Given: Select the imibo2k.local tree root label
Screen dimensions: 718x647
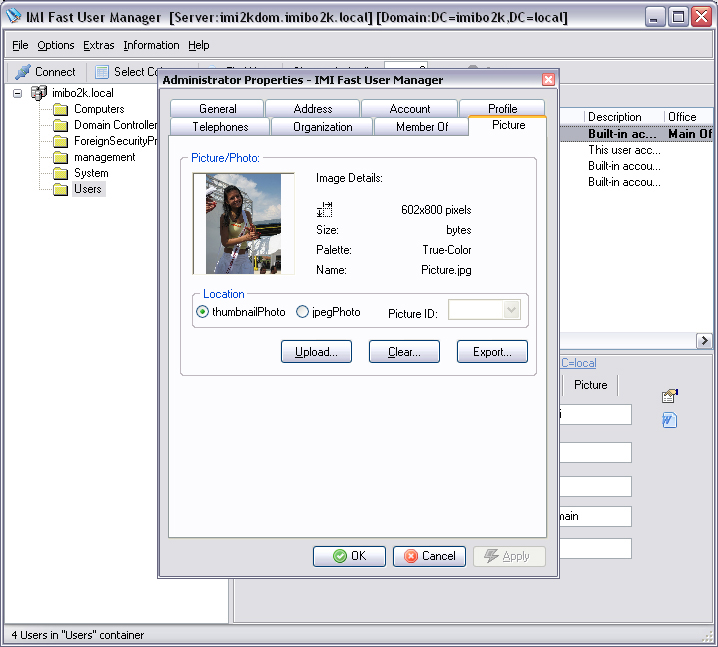Looking at the screenshot, I should (x=83, y=93).
